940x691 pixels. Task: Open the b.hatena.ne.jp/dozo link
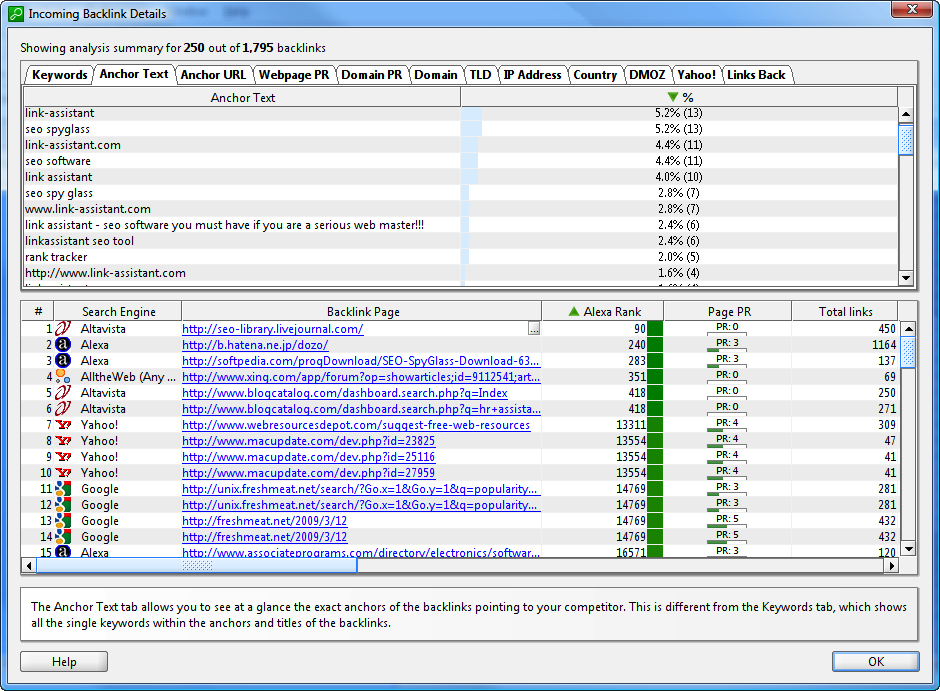tap(255, 345)
